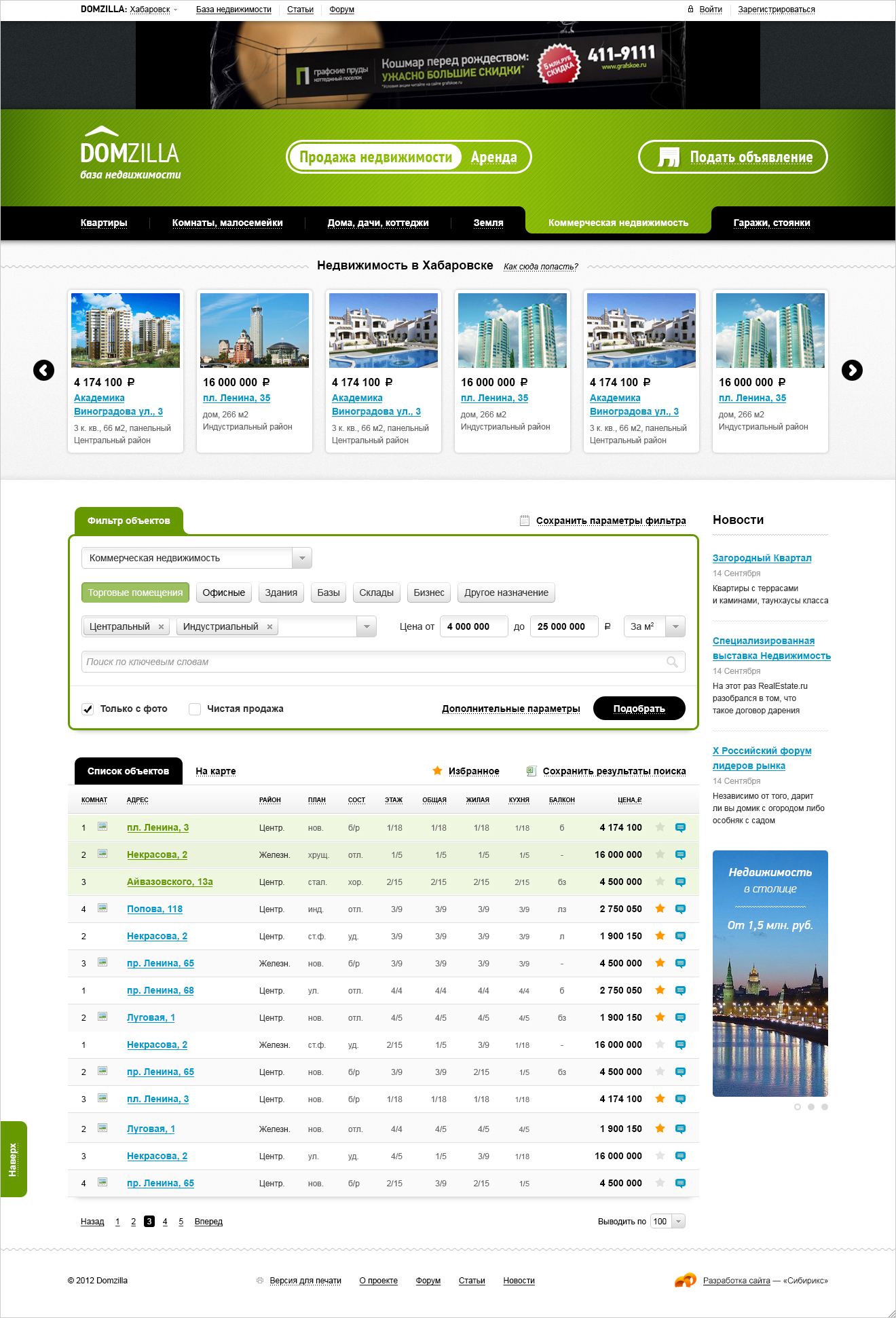Toggle the Здания filter button

(281, 592)
